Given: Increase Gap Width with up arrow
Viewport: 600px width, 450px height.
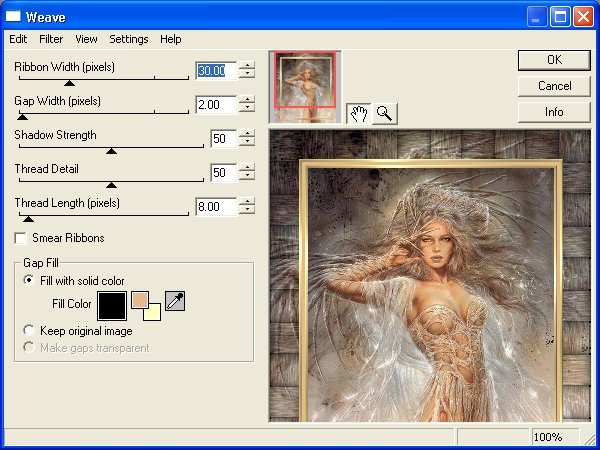Looking at the screenshot, I should click(247, 99).
